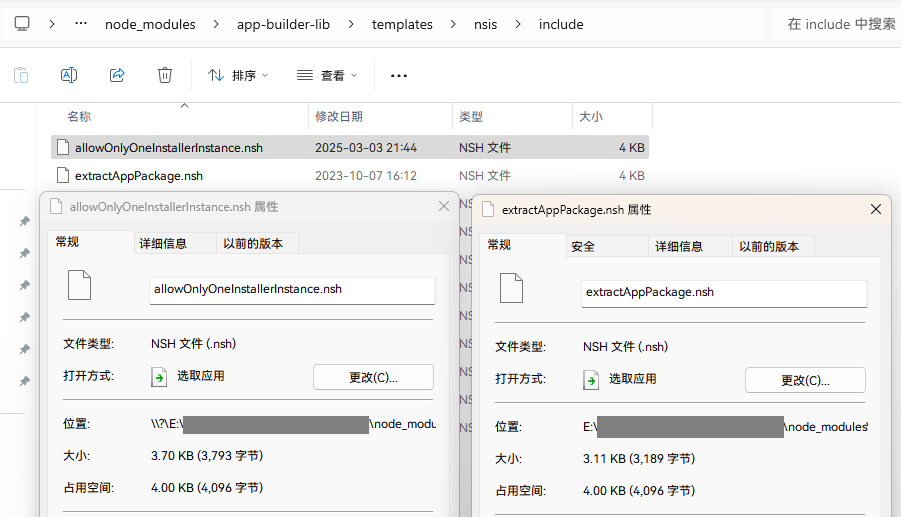This screenshot has width=901, height=517.
Task: Click 更改(C)... in the allowOnlyOneInstallerInstance properties
Action: (x=373, y=377)
